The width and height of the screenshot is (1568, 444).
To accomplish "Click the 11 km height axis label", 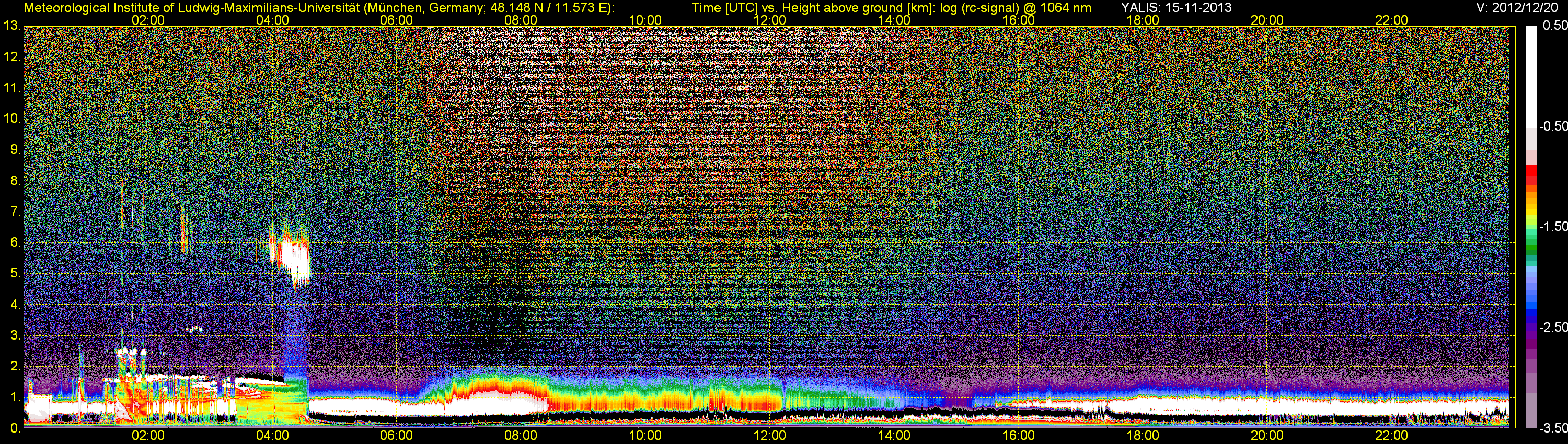I will pyautogui.click(x=11, y=88).
